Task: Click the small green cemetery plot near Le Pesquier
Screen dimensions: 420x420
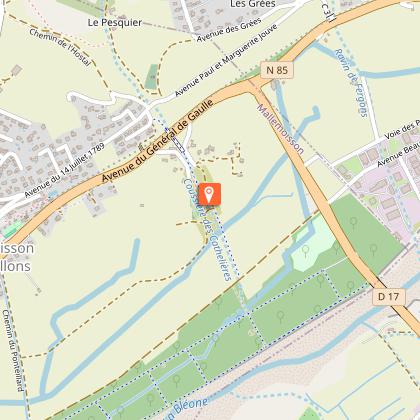Action: click(x=152, y=77)
